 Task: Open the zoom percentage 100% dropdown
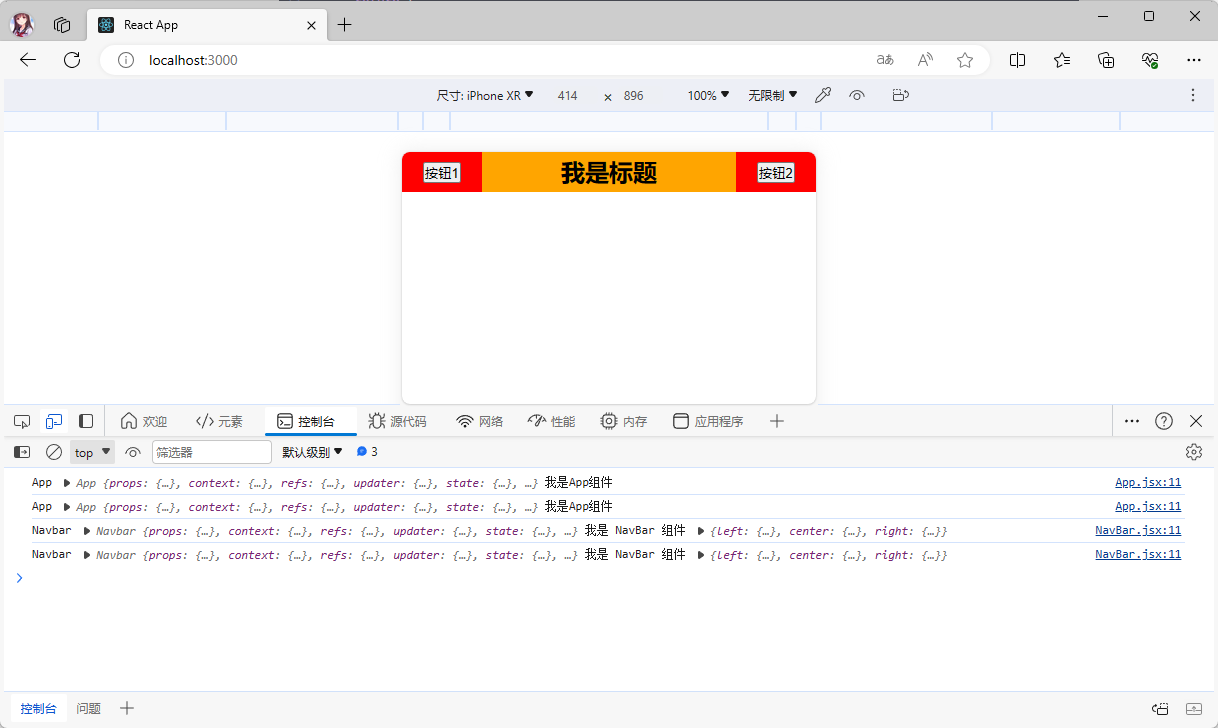708,95
